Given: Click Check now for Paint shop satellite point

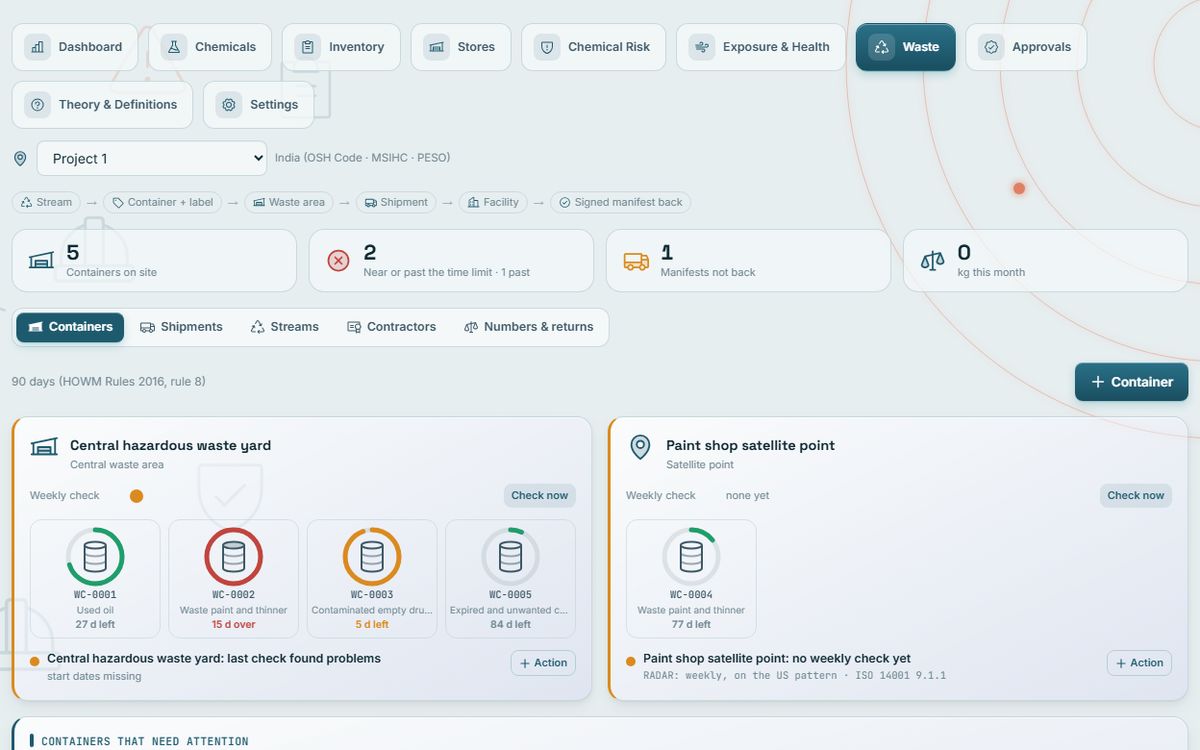Looking at the screenshot, I should (x=1135, y=496).
